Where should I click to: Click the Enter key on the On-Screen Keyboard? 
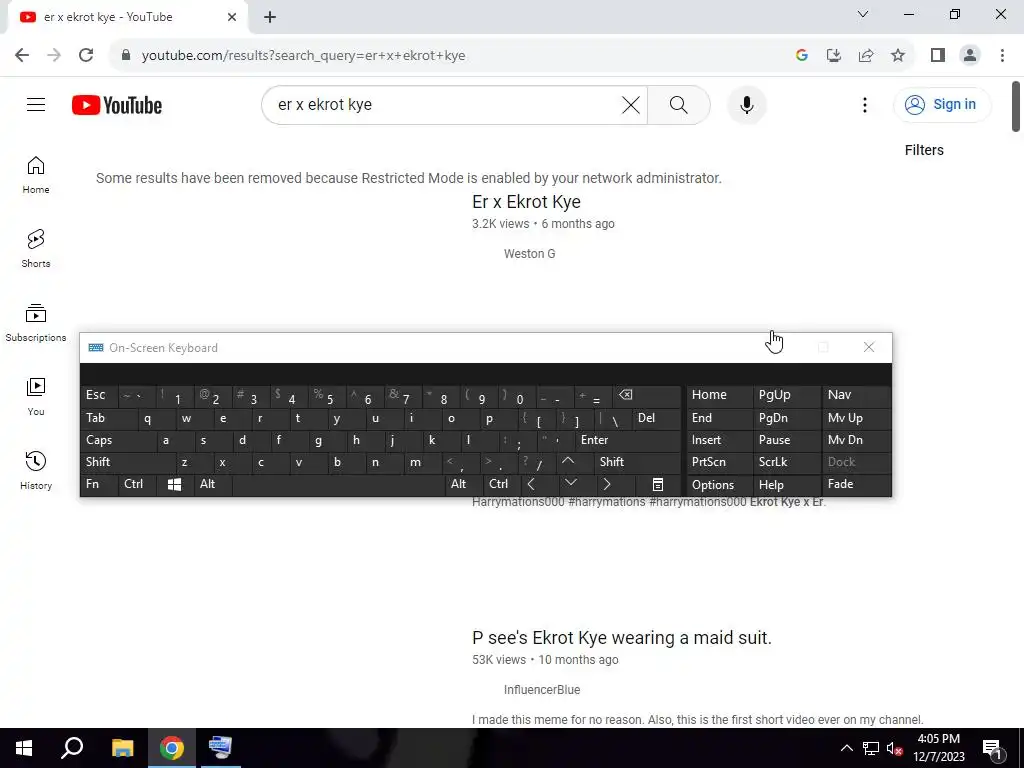pos(628,440)
